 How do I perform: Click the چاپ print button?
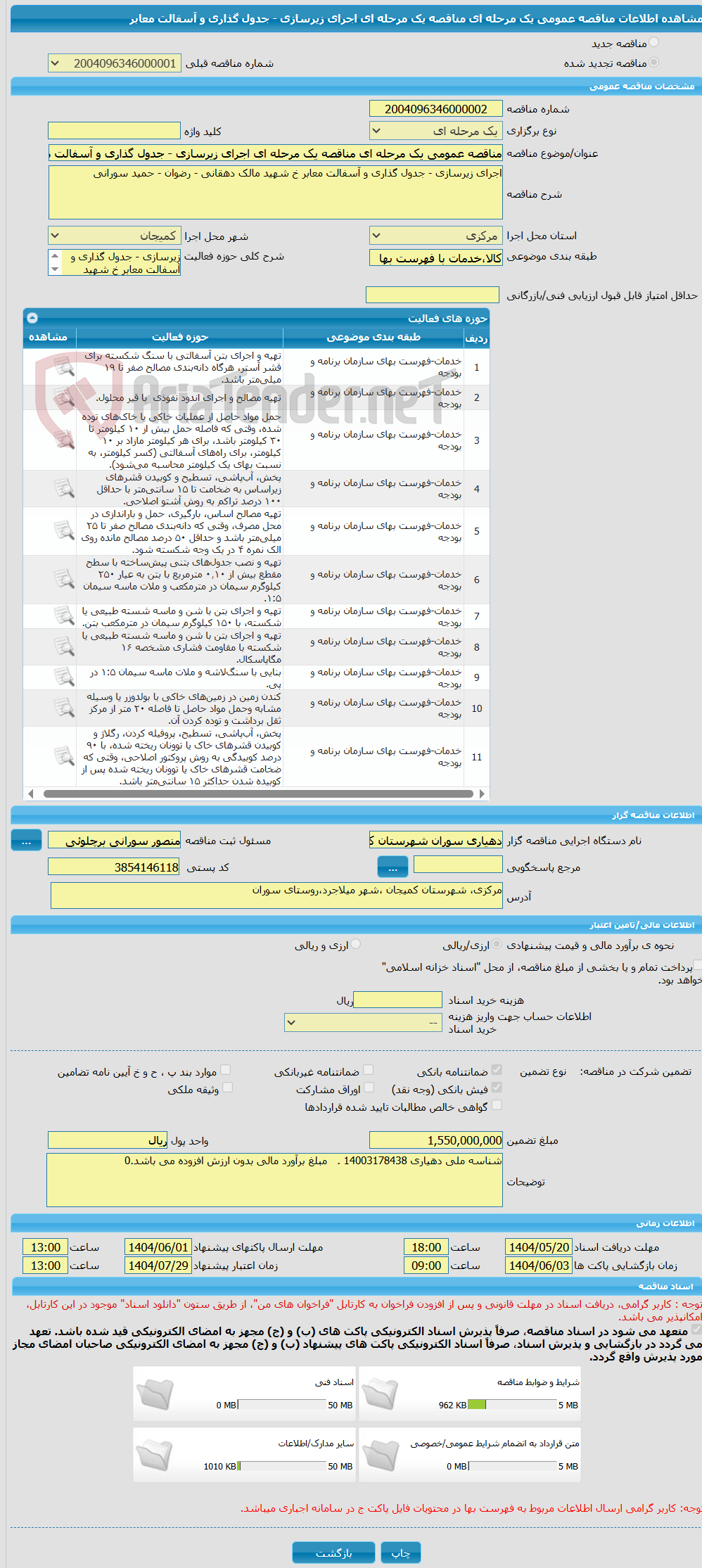[x=401, y=1553]
